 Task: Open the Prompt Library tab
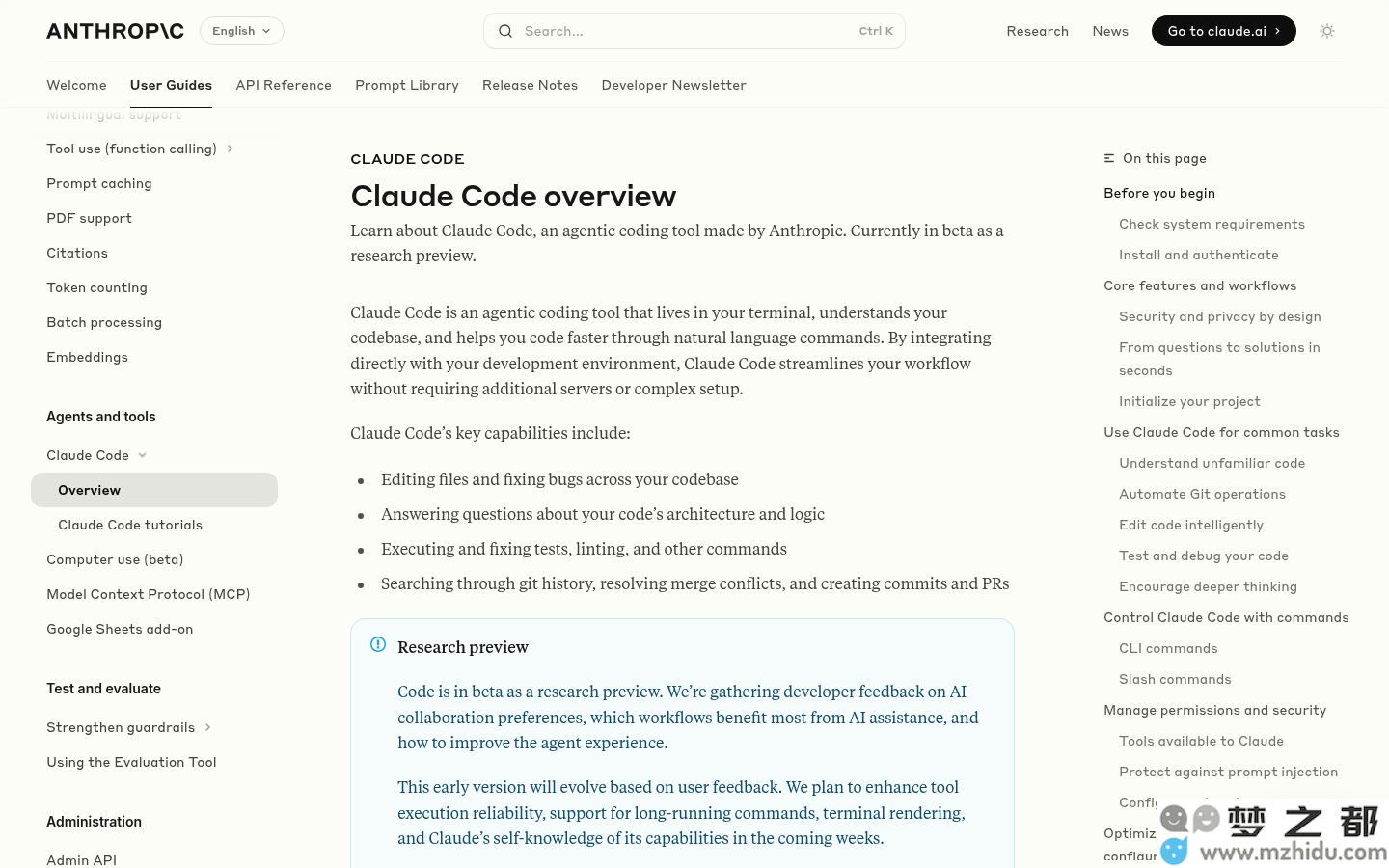tap(407, 85)
